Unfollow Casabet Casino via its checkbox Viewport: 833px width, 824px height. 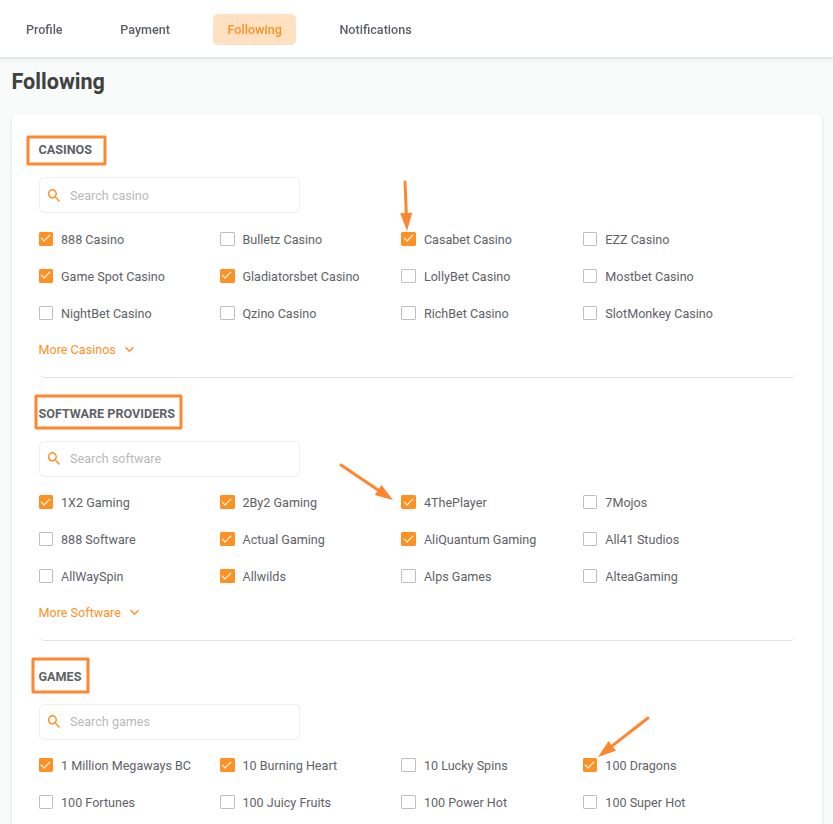click(x=409, y=239)
